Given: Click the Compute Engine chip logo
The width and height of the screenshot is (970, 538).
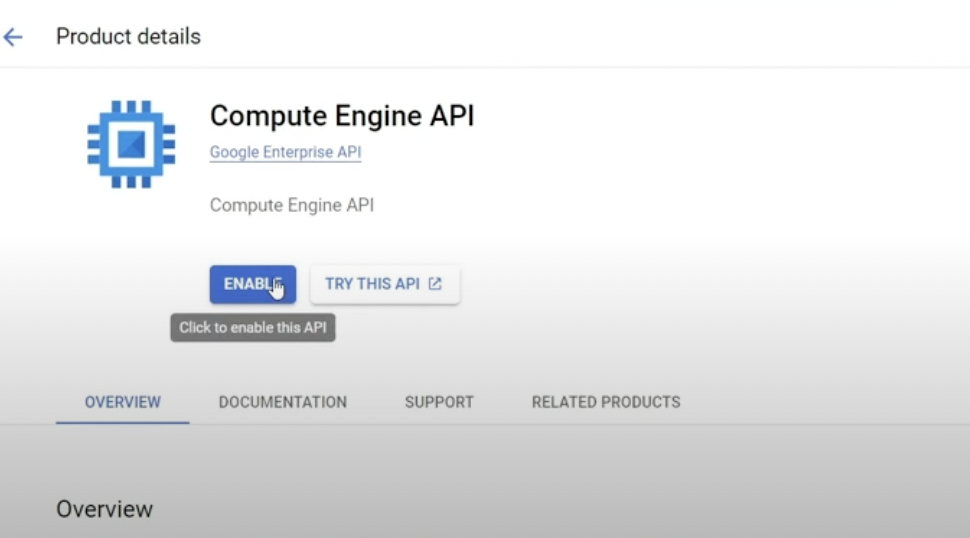Looking at the screenshot, I should (x=131, y=144).
